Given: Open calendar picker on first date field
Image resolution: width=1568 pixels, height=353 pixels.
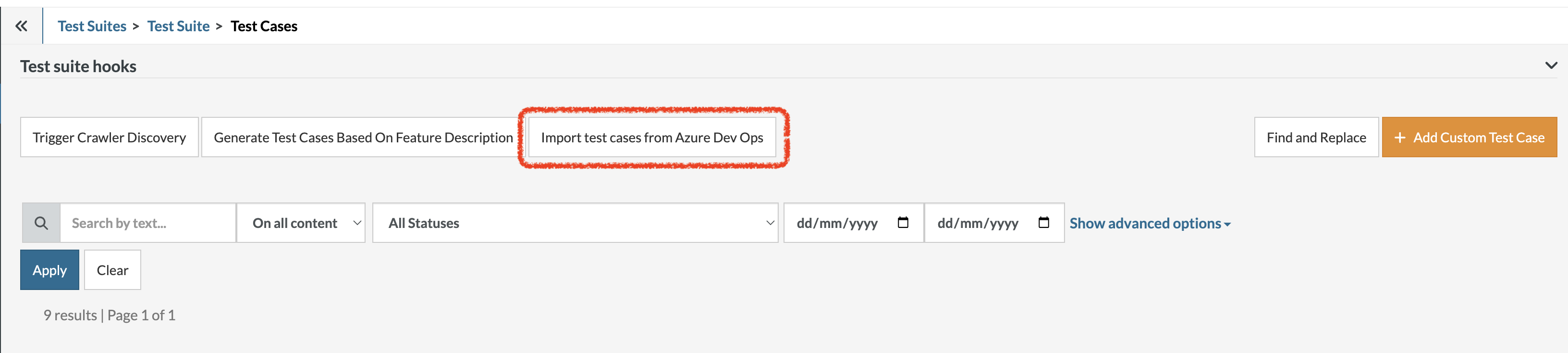Looking at the screenshot, I should click(903, 223).
